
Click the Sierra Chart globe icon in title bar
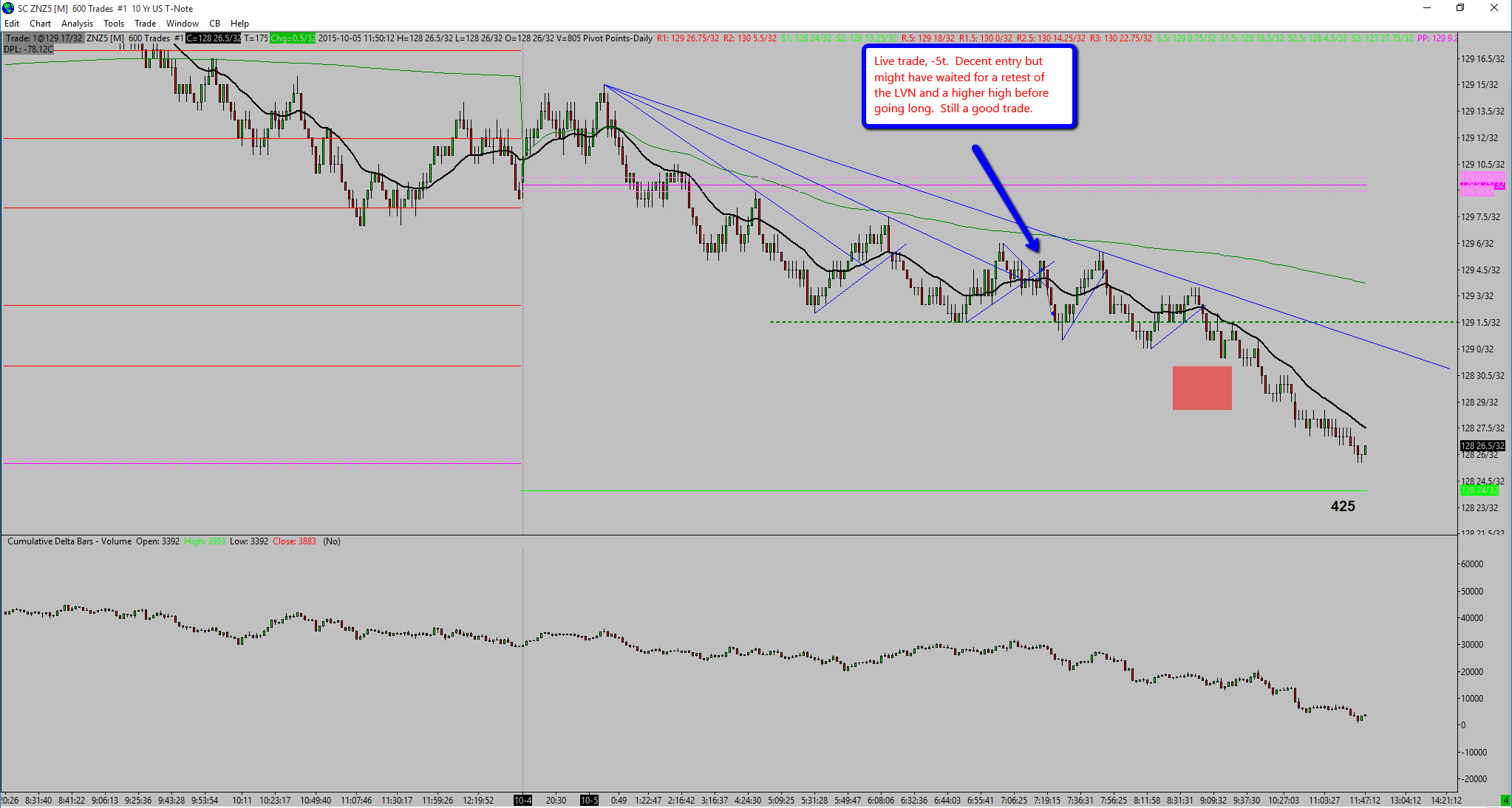tap(8, 8)
